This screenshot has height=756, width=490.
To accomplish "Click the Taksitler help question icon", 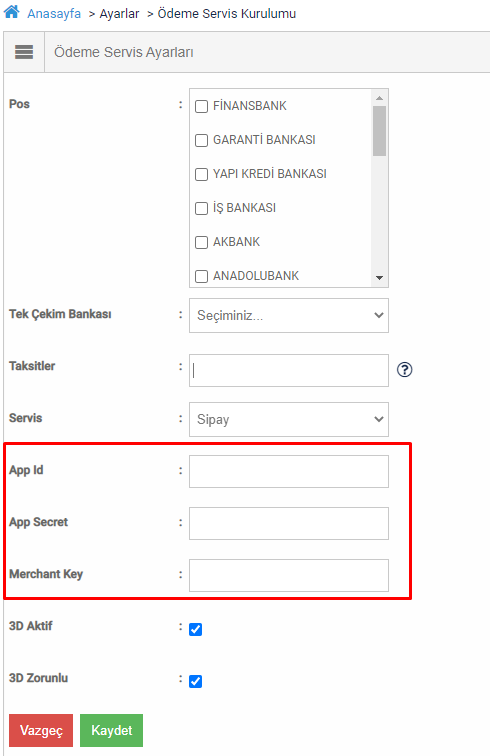I will click(404, 370).
